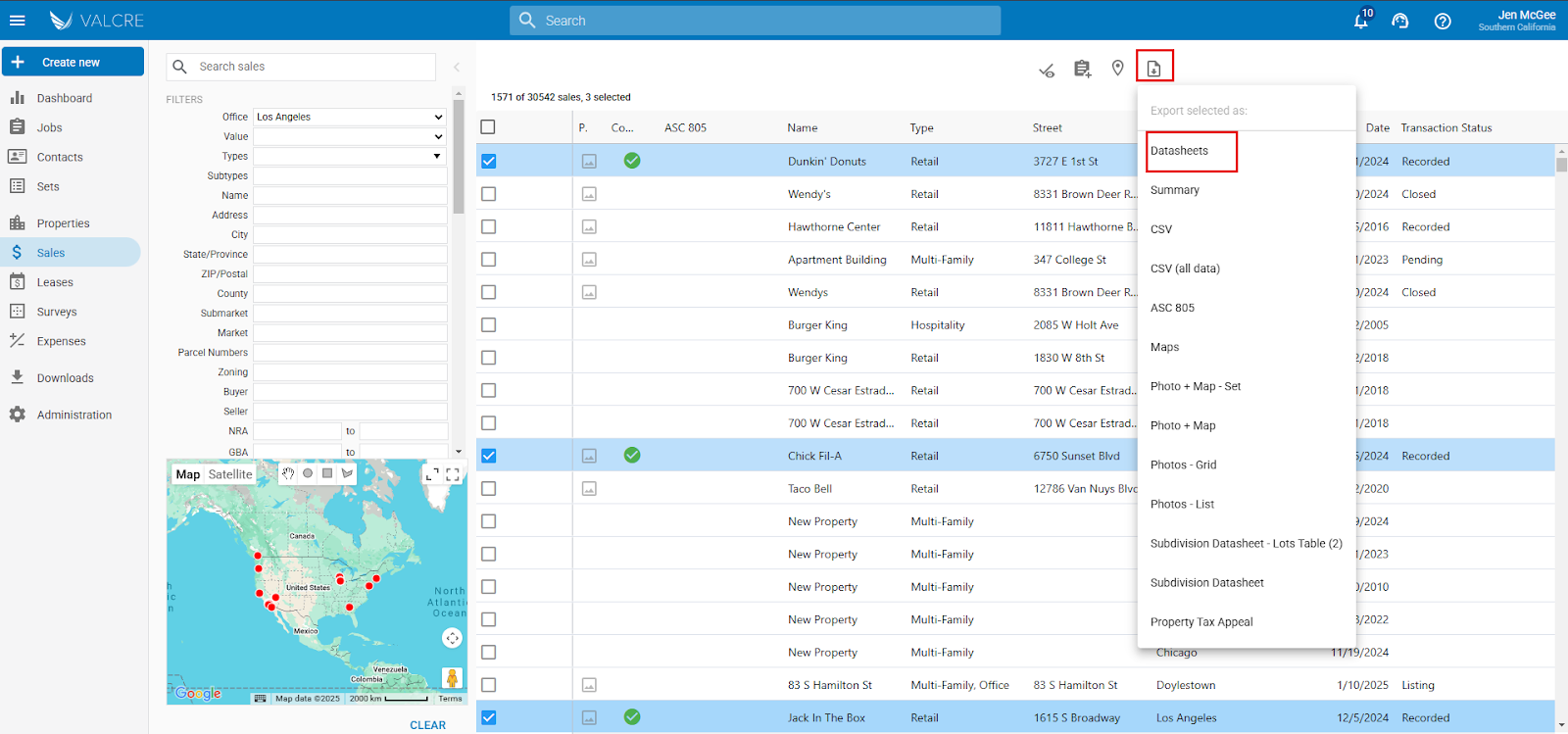Click the add-to-set clipboard toolbar icon
The image size is (1568, 734).
(x=1082, y=69)
